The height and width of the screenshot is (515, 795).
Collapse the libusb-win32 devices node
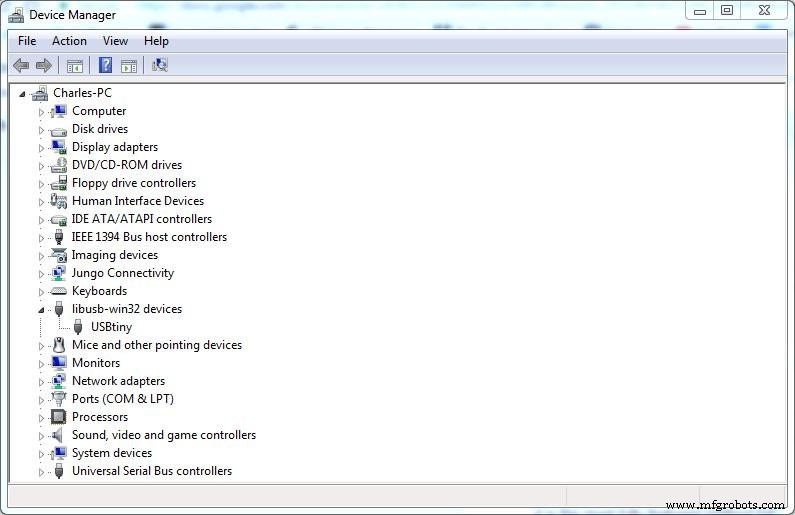tap(42, 310)
